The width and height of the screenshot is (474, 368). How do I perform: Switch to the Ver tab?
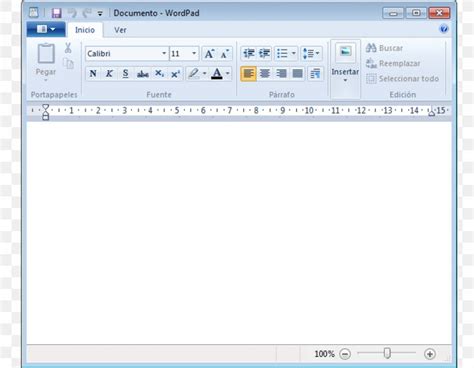point(120,30)
